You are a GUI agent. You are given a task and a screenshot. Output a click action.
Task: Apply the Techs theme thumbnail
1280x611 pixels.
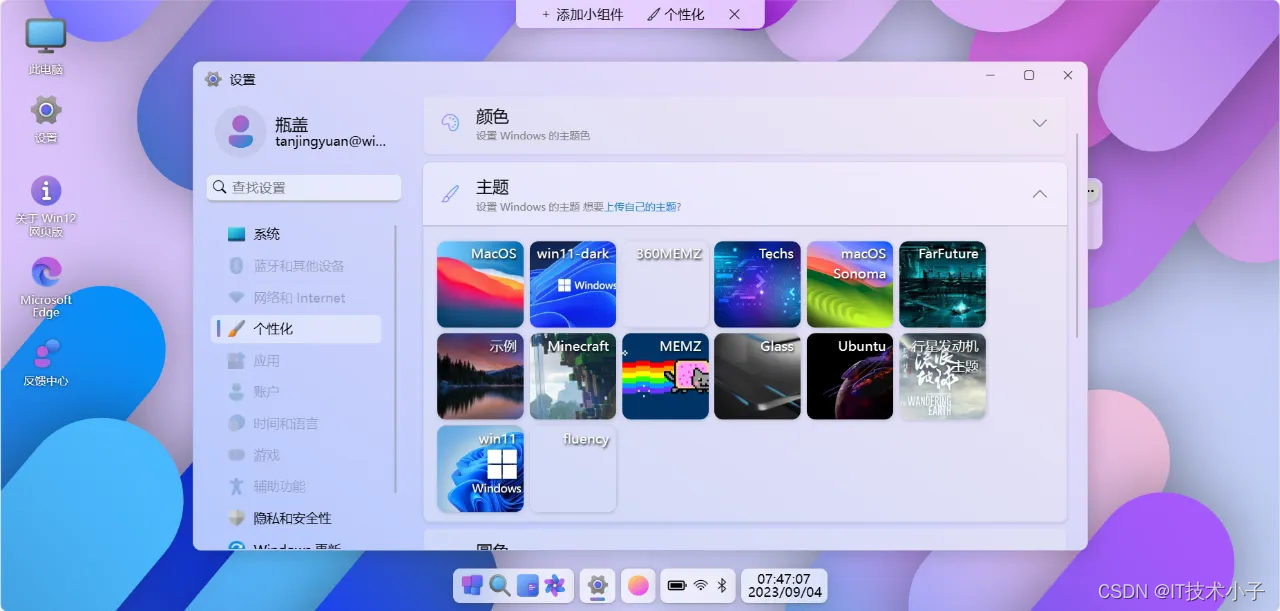pos(757,284)
